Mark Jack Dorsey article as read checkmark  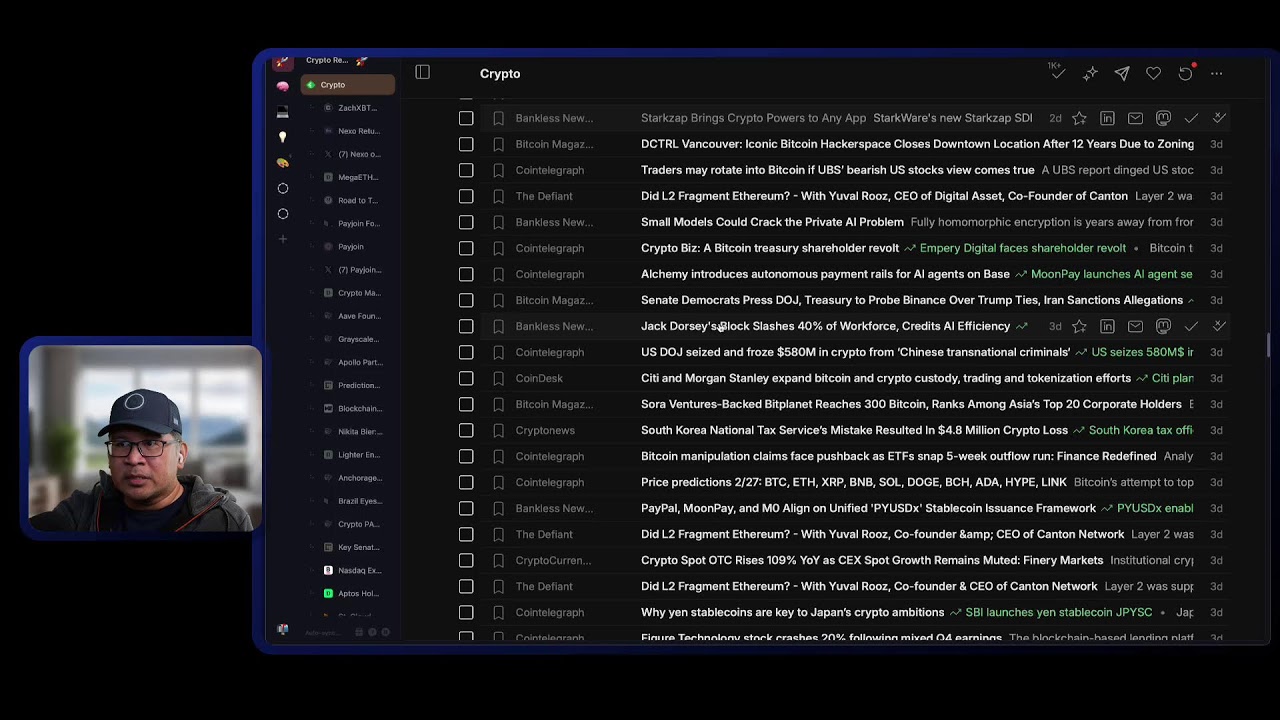click(1191, 326)
